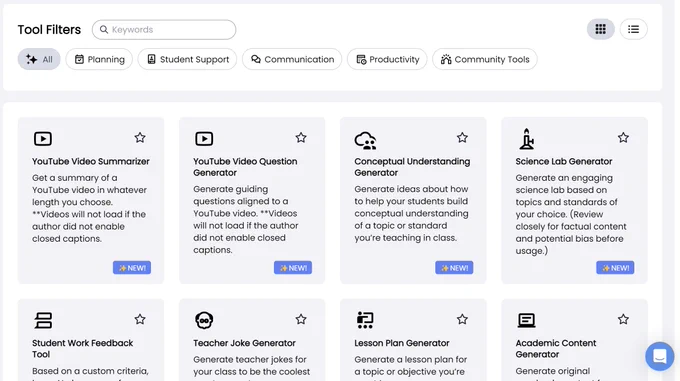Filter tools by Community Tools

(485, 59)
